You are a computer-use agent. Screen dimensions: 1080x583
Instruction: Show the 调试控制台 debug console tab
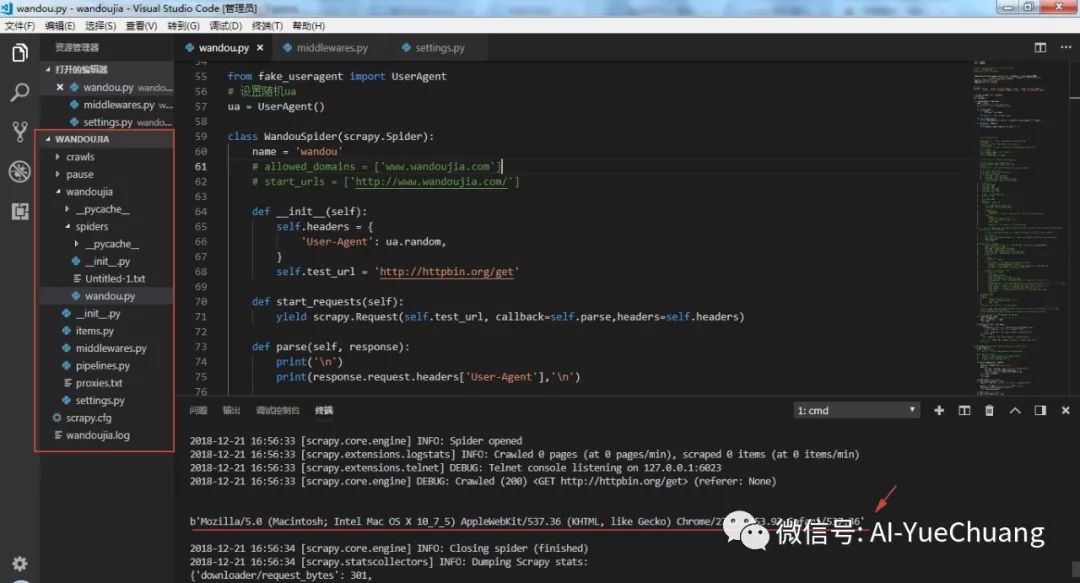click(278, 410)
